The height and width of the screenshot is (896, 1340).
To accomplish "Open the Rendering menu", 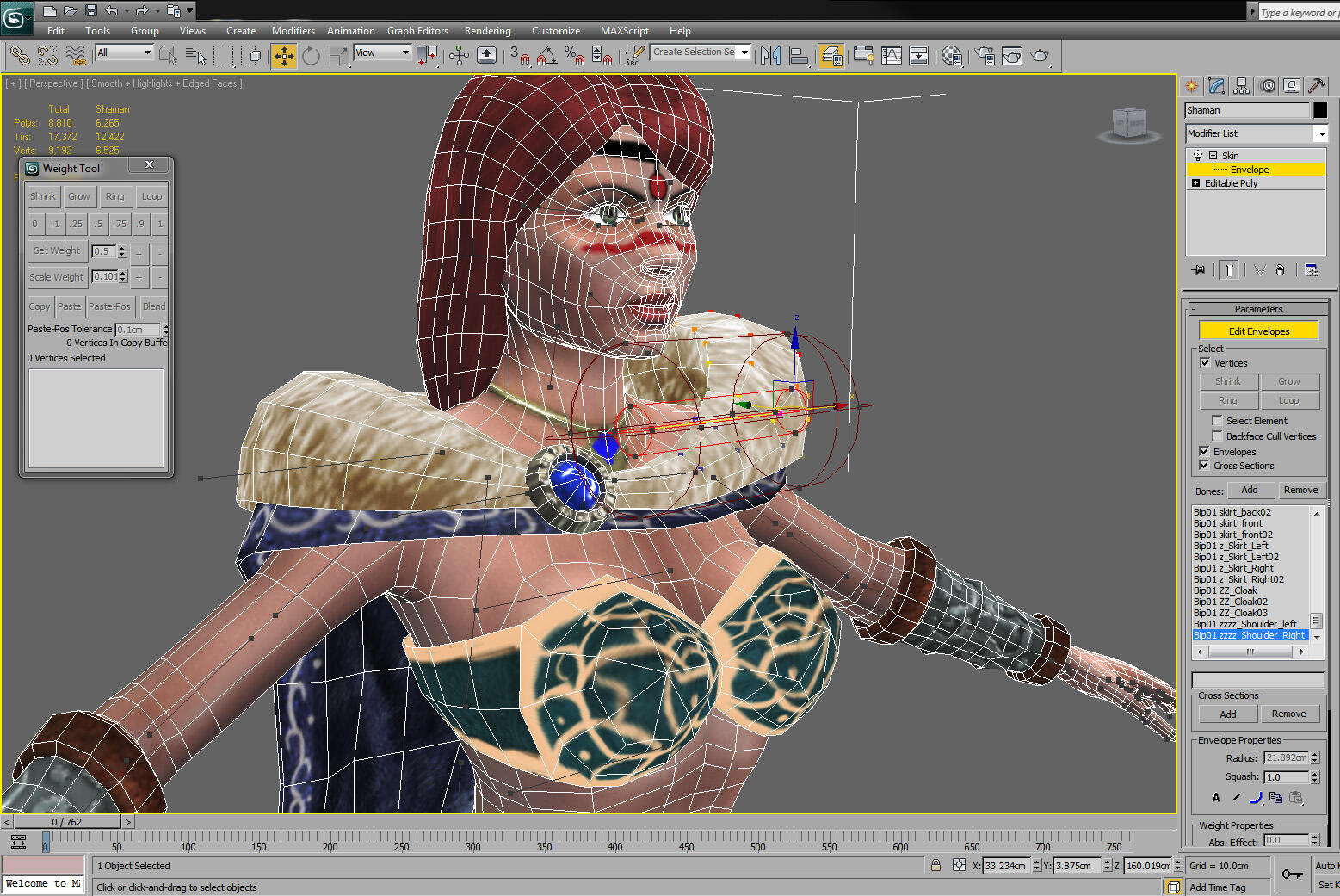I will click(486, 30).
